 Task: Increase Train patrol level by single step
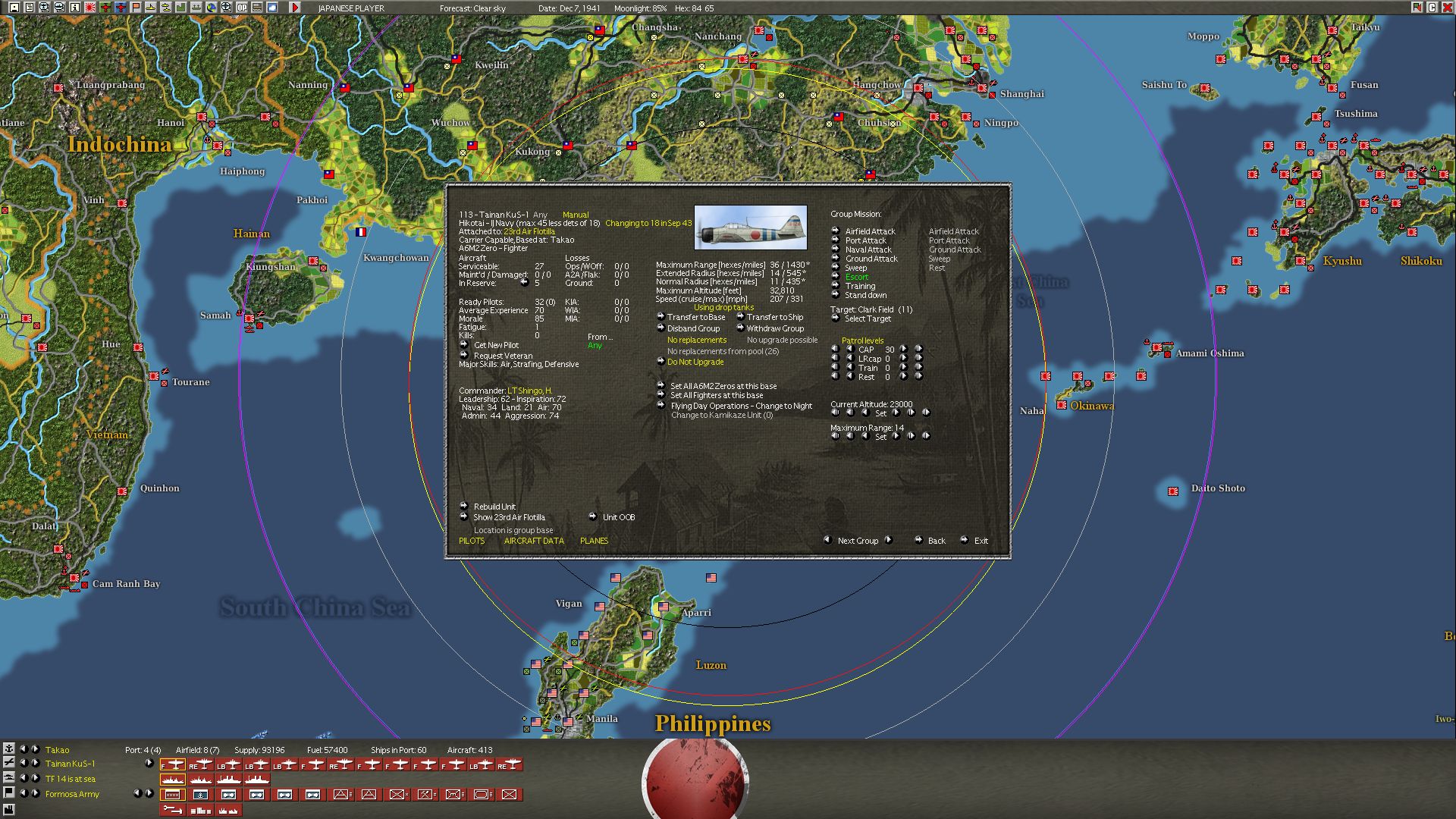pyautogui.click(x=903, y=367)
